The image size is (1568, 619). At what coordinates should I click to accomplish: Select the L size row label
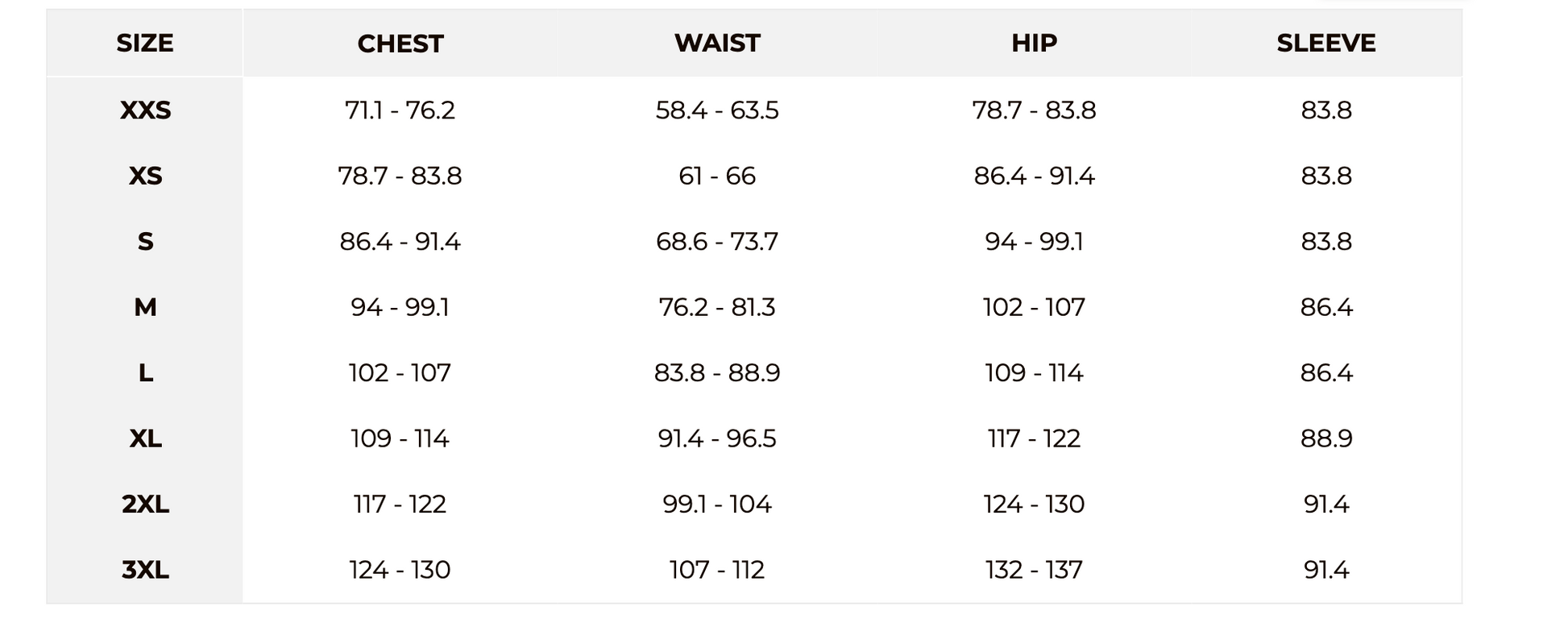click(x=145, y=373)
